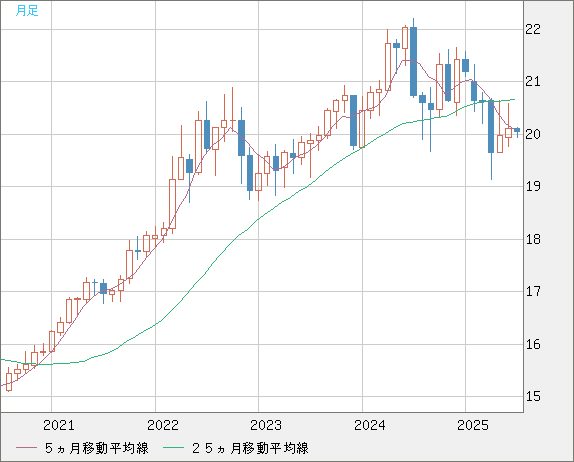
Task: Click the 20 price axis value
Action: [533, 134]
